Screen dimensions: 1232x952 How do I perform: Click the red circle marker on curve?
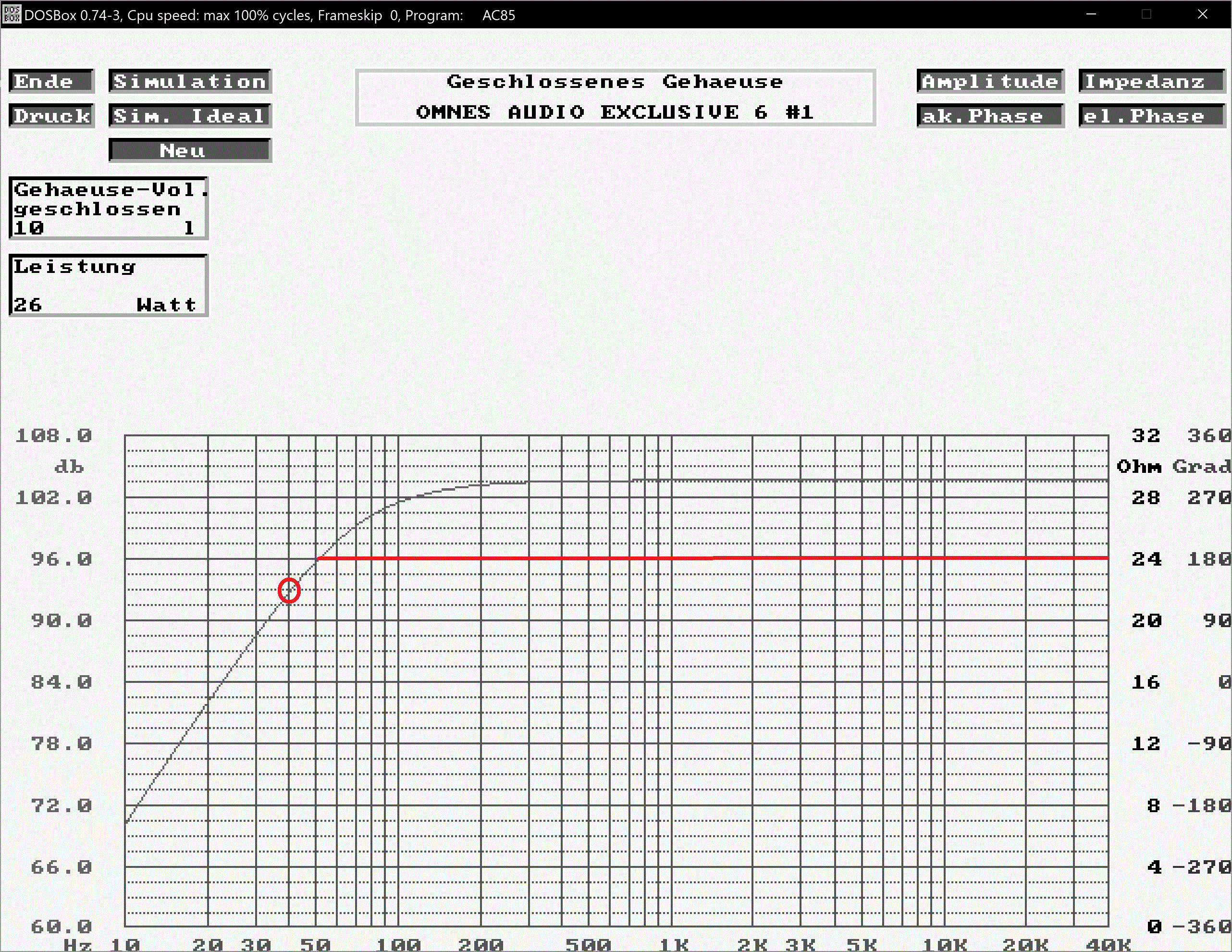pyautogui.click(x=289, y=591)
